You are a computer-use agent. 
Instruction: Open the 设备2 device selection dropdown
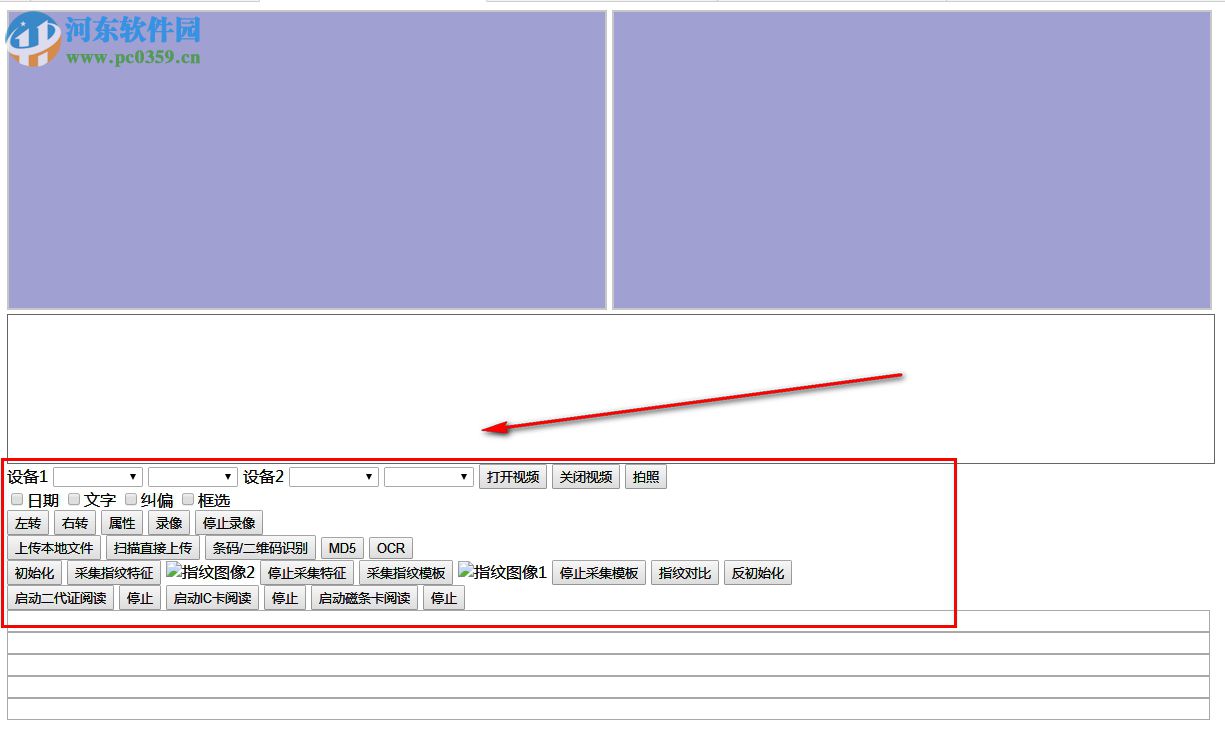tap(333, 477)
